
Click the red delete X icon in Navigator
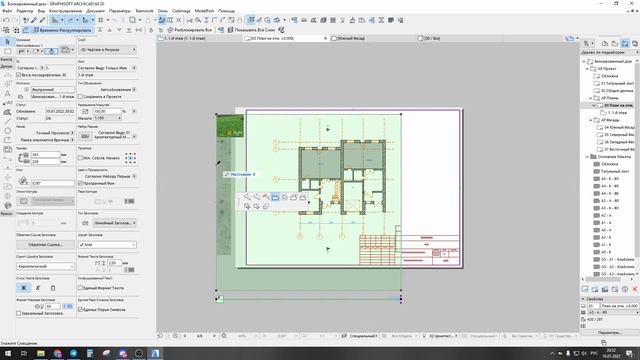(635, 289)
